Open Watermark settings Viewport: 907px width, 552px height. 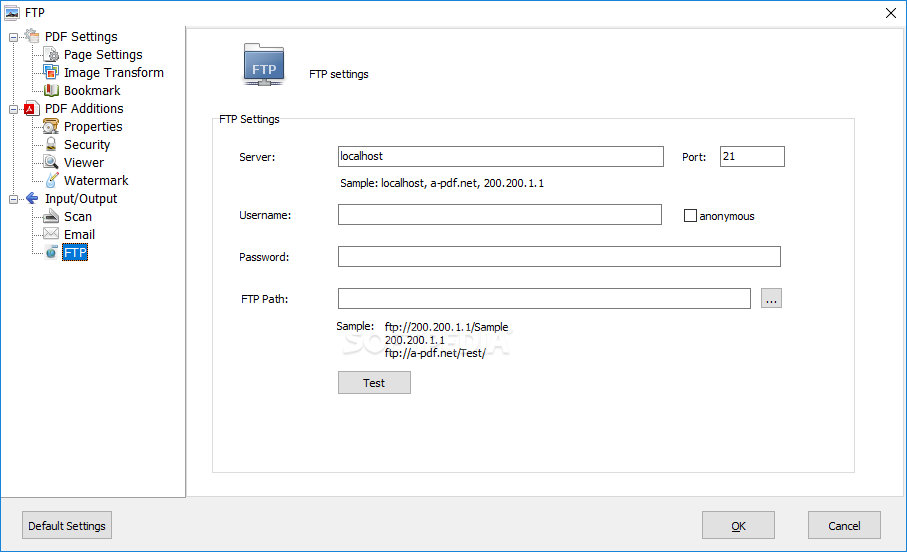pos(96,180)
